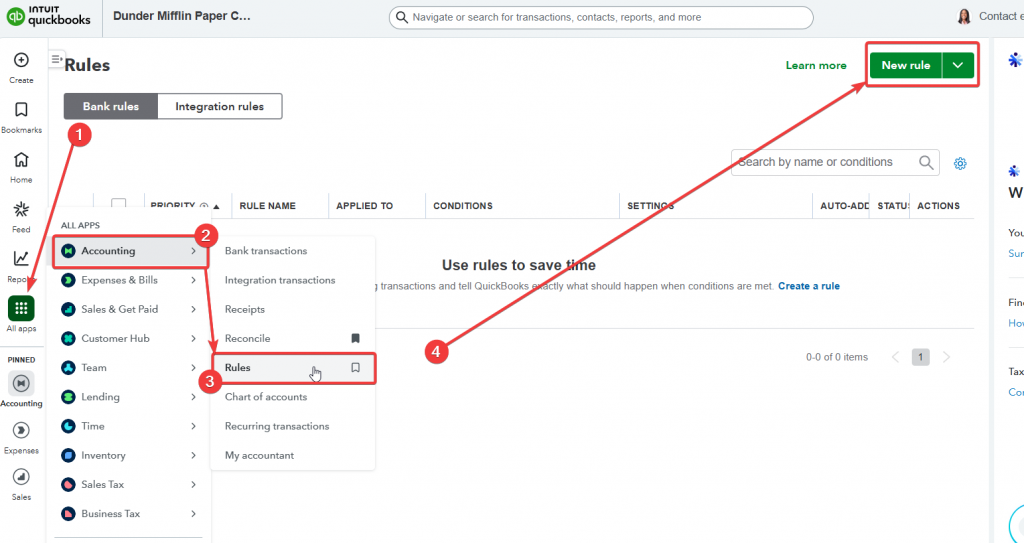Bookmark the Rules menu item

tap(355, 368)
